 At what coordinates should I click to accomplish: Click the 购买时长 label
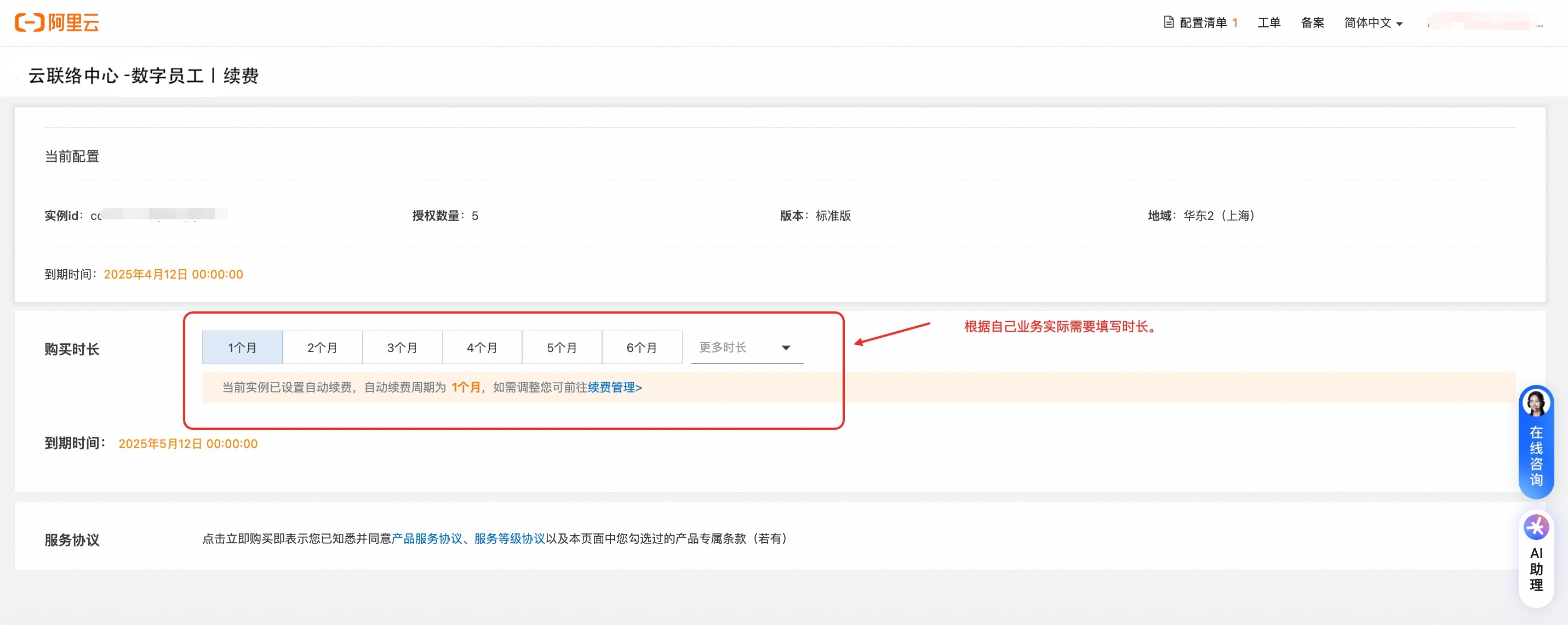[72, 349]
